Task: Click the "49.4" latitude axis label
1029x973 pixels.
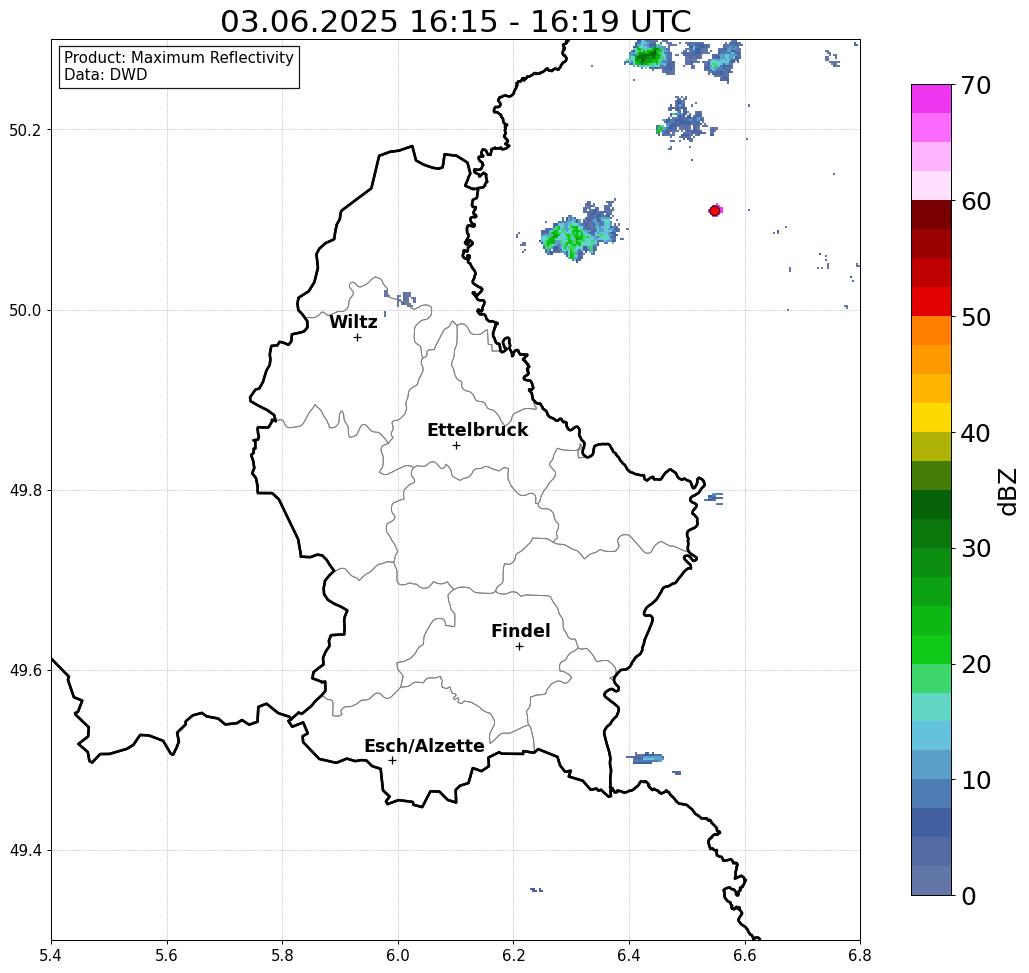Action: click(25, 851)
